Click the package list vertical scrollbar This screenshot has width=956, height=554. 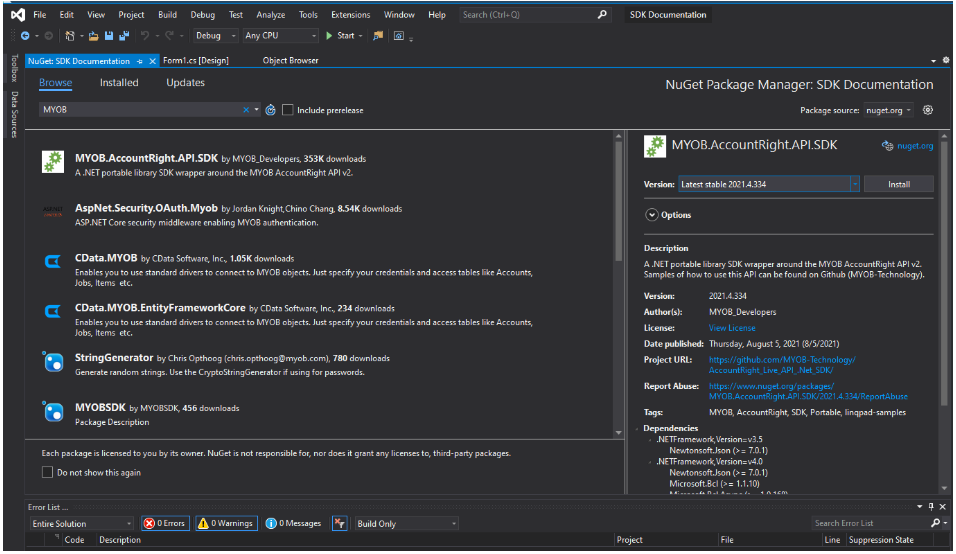tap(619, 201)
